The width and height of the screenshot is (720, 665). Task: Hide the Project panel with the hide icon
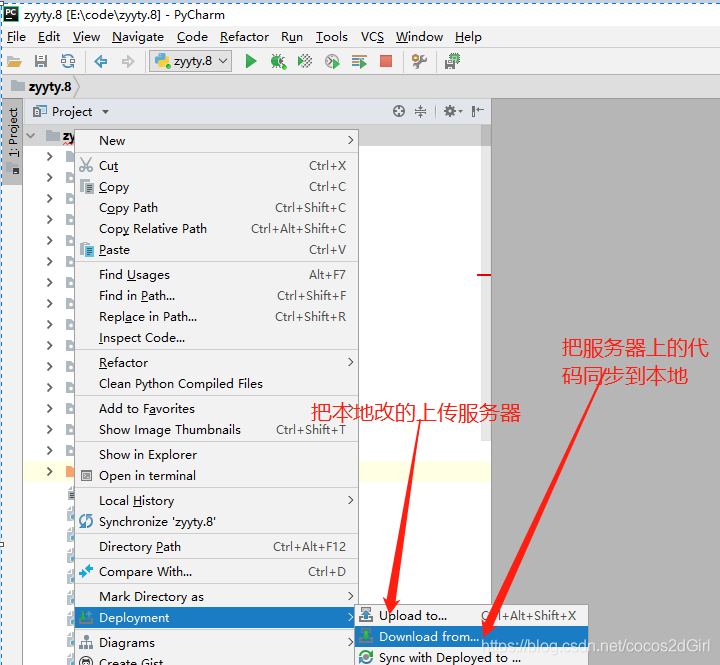[x=478, y=111]
